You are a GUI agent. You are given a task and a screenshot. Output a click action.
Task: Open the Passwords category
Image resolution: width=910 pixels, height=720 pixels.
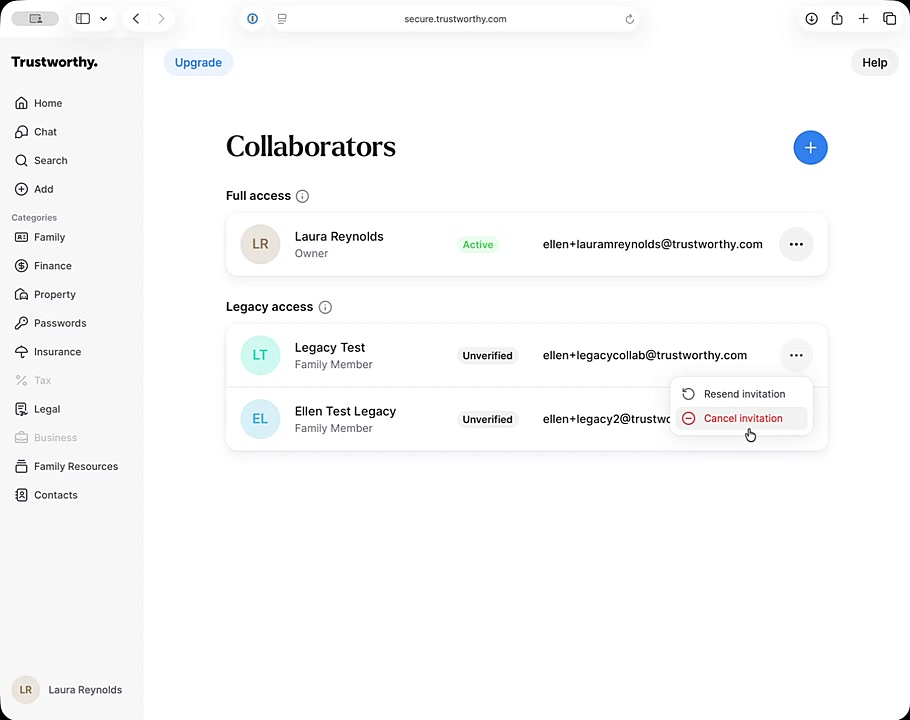point(59,323)
